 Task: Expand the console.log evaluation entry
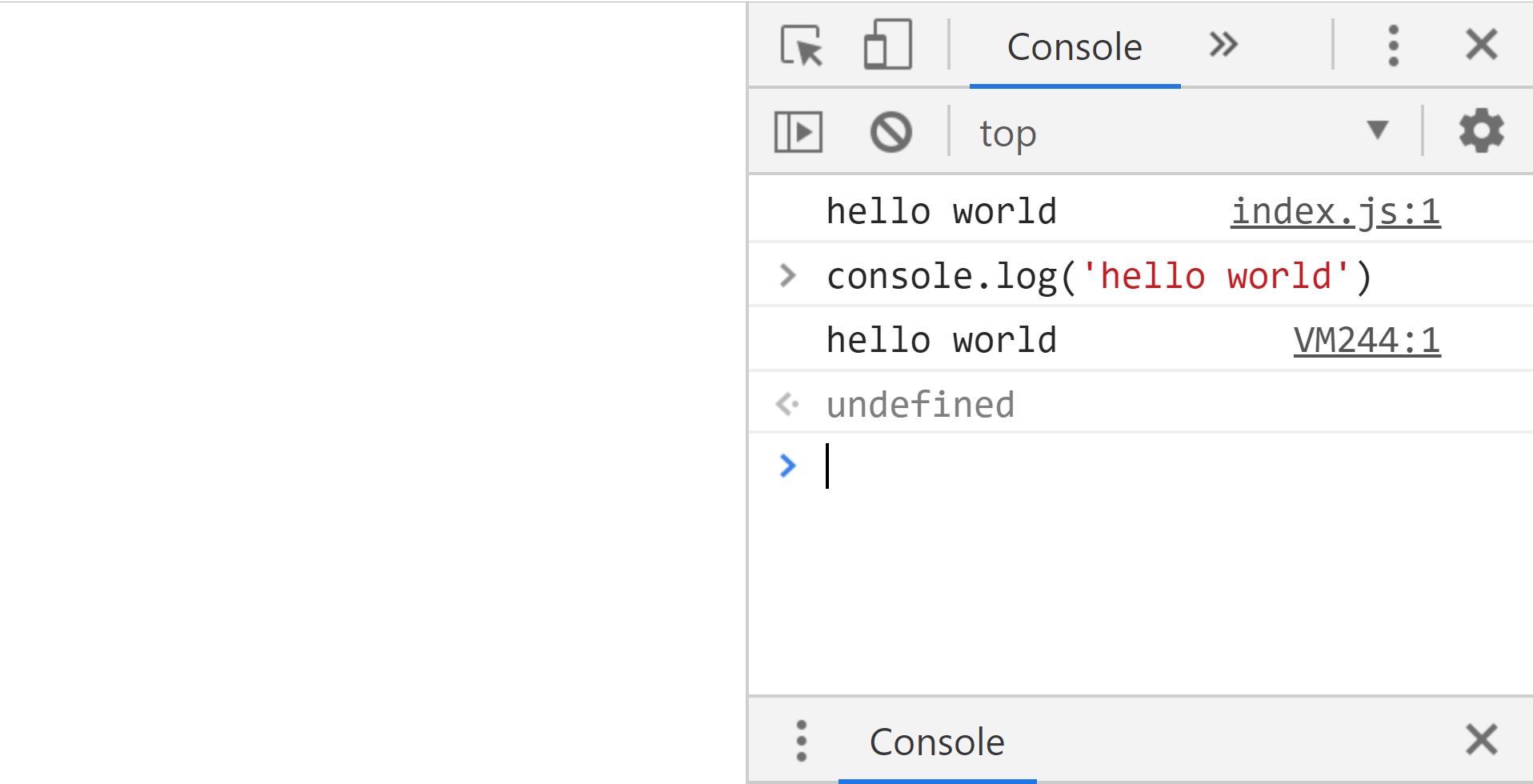[x=787, y=274]
